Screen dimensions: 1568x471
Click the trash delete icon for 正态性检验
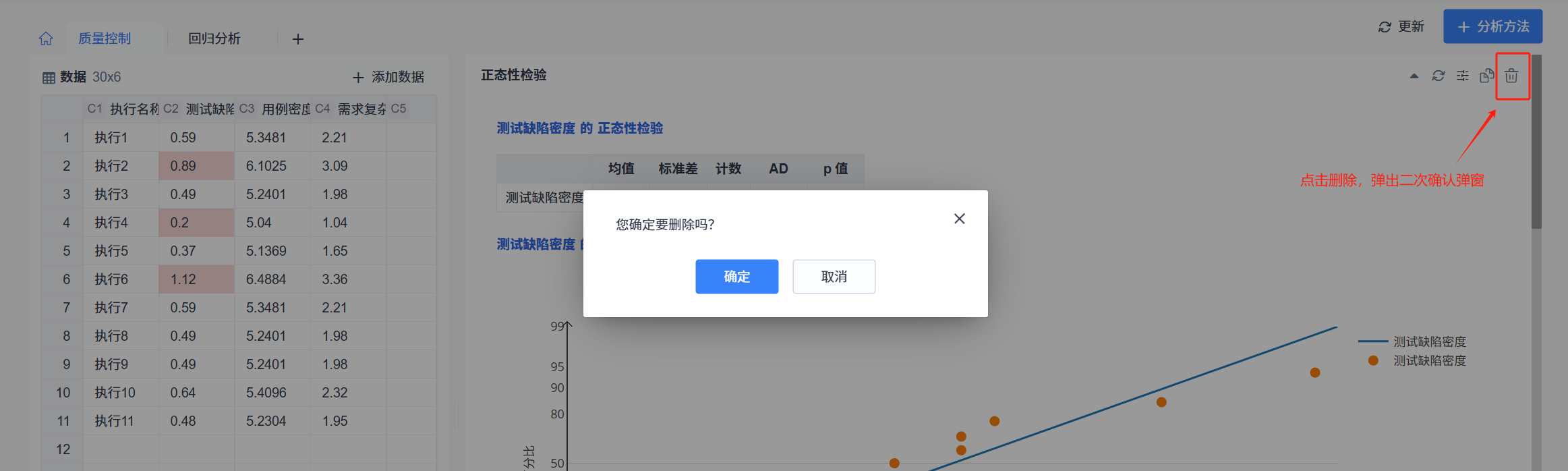[x=1511, y=76]
